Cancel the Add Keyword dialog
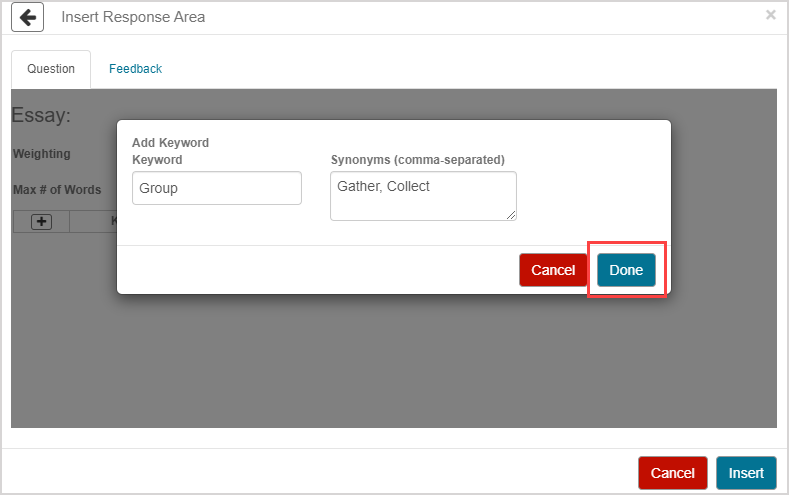 point(552,270)
